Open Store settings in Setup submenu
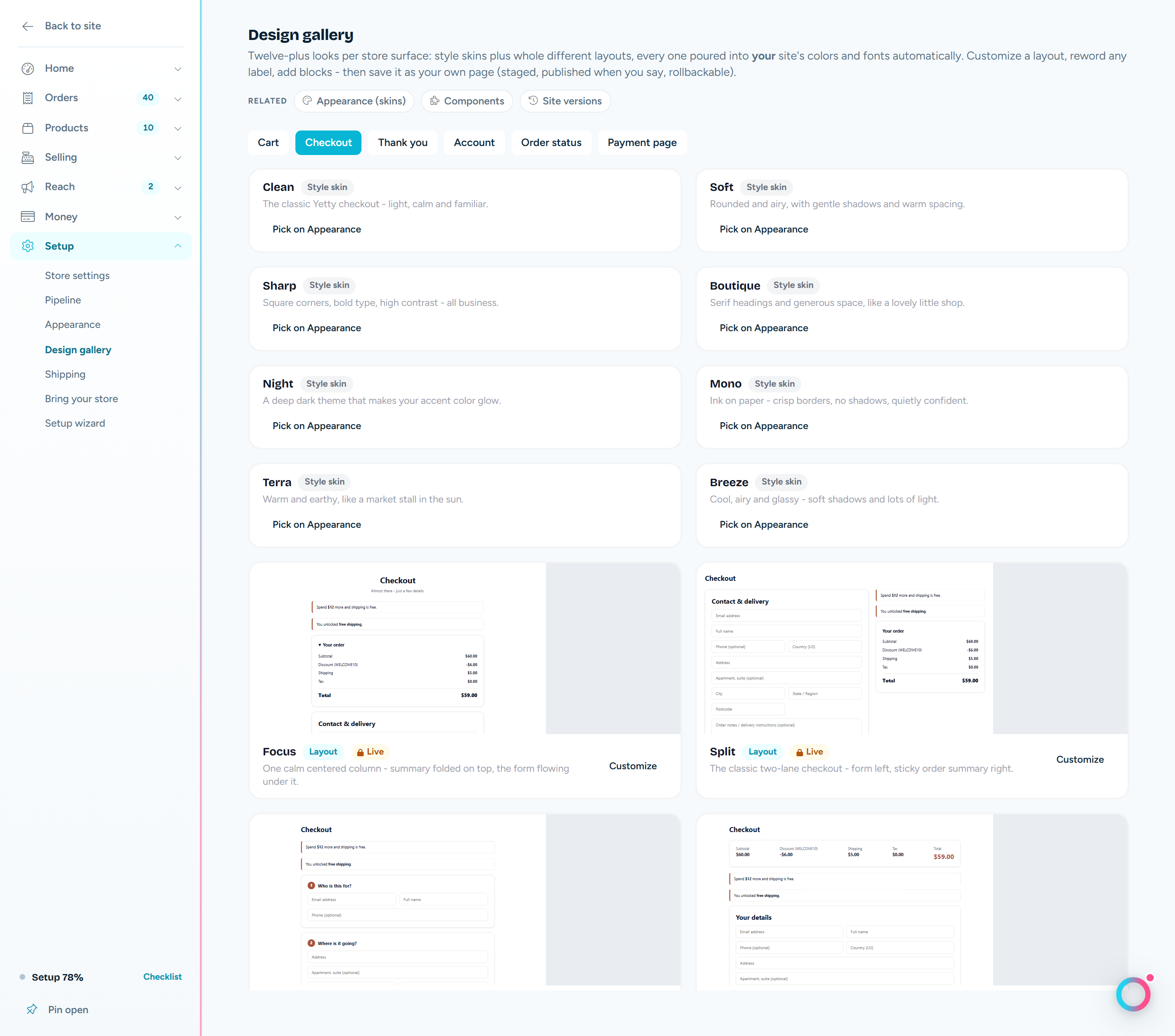 (x=77, y=276)
